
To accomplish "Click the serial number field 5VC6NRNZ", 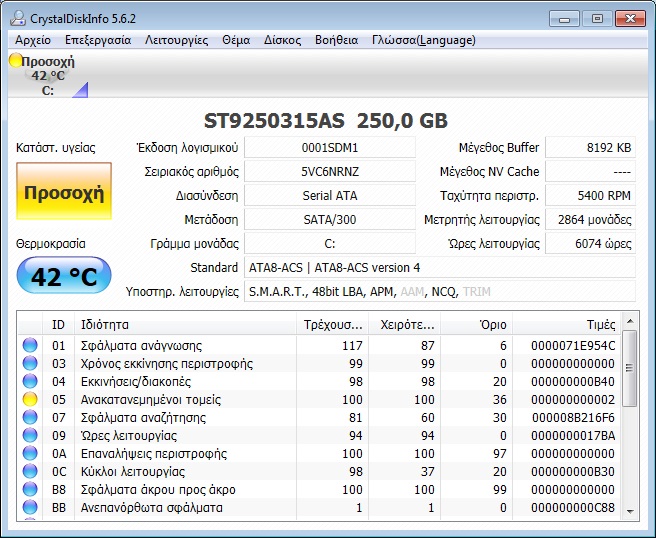I will (x=330, y=172).
